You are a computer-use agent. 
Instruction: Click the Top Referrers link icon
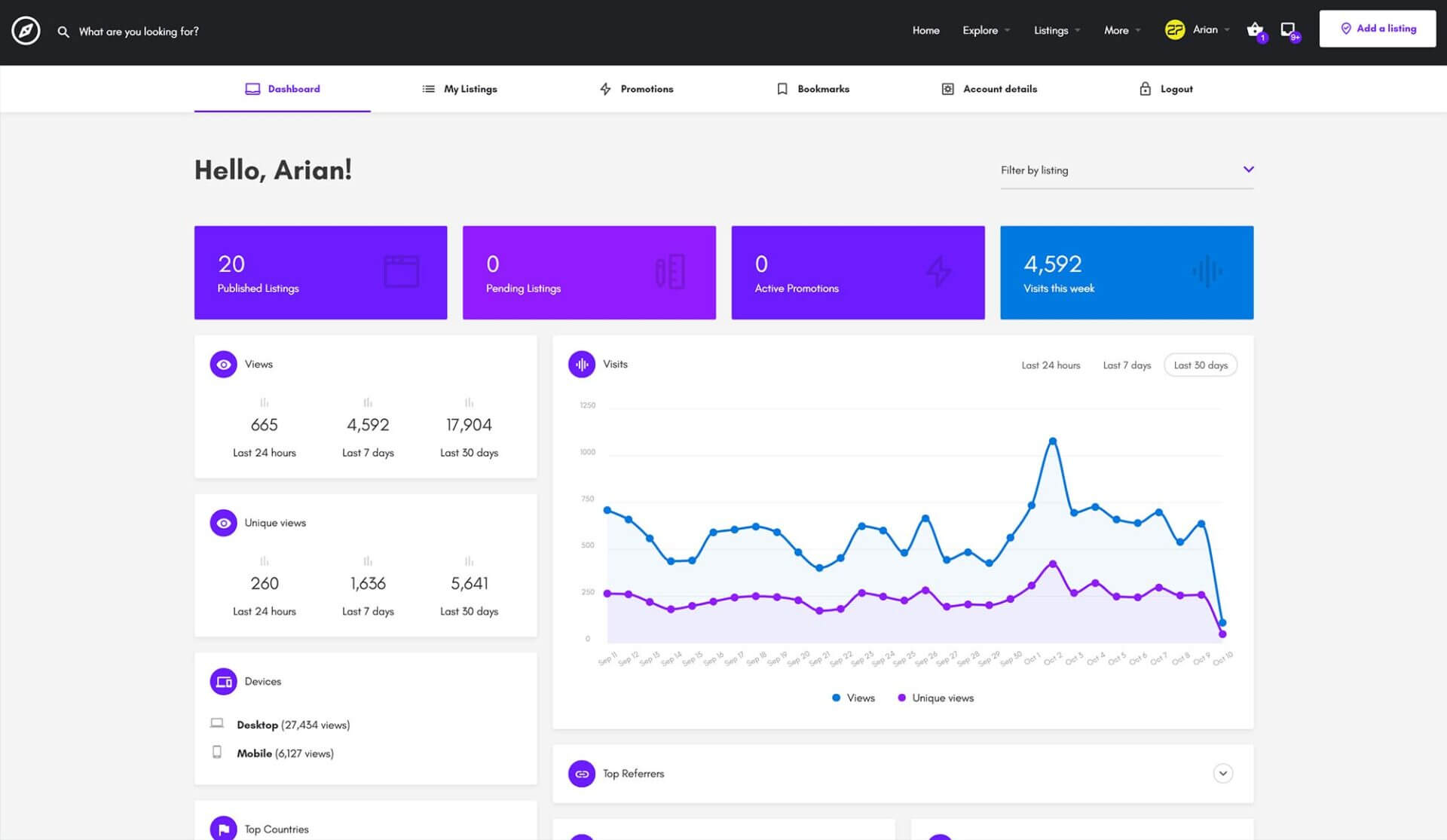(x=581, y=773)
